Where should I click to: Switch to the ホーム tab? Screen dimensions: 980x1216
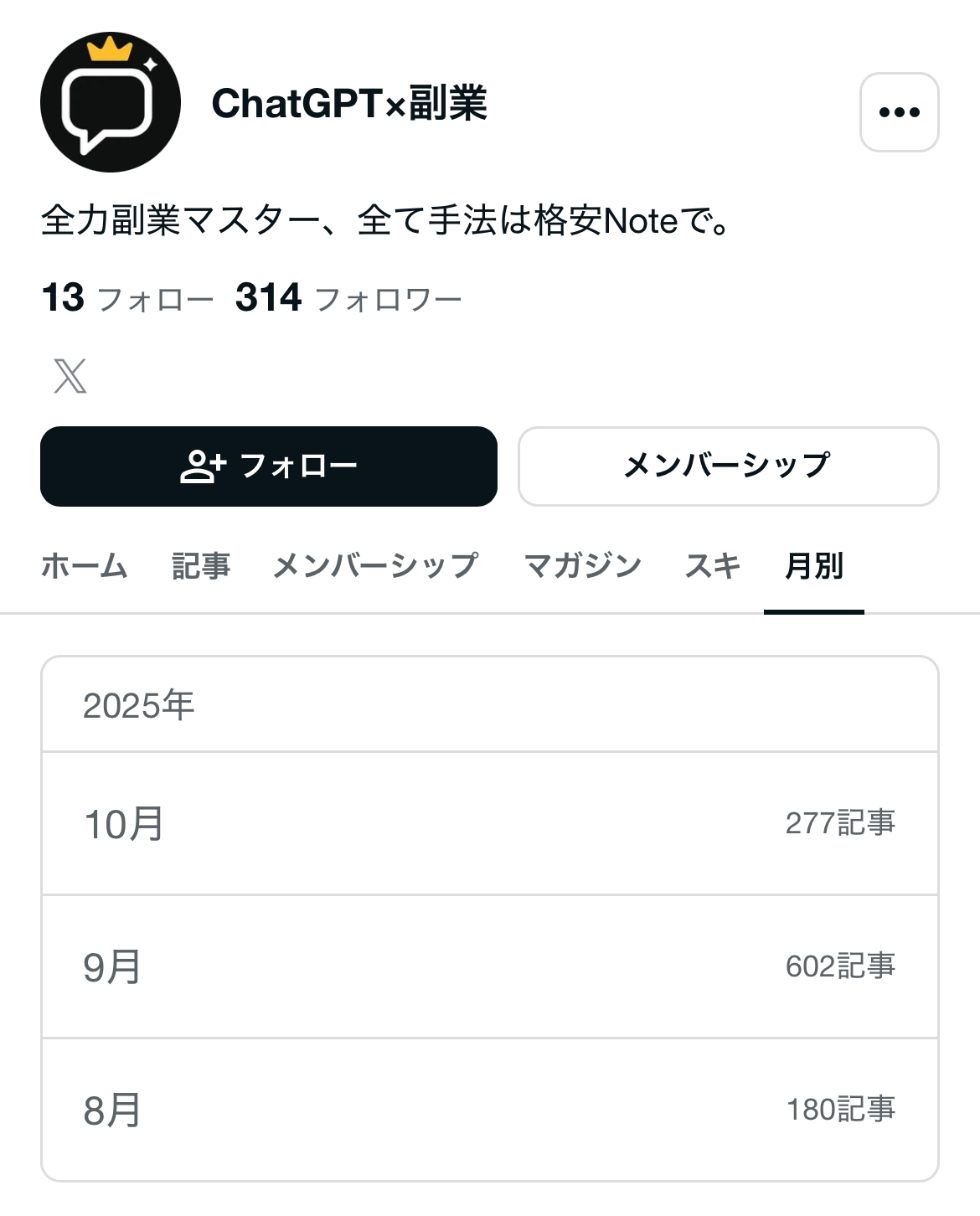[84, 566]
